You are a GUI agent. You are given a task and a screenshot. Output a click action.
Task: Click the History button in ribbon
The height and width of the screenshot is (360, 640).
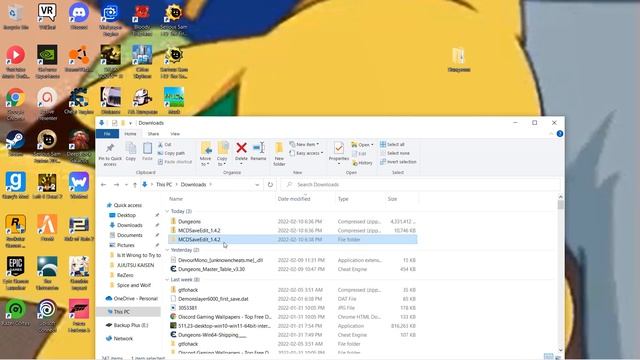[x=362, y=163]
